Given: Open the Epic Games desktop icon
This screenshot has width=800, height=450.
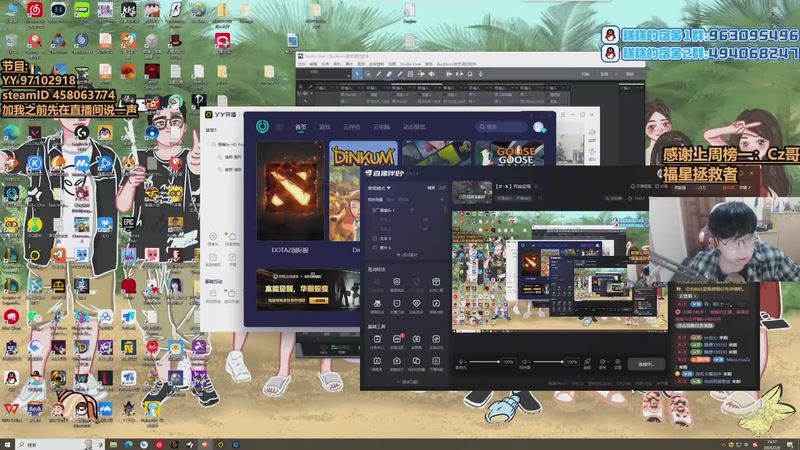Looking at the screenshot, I should [x=129, y=224].
